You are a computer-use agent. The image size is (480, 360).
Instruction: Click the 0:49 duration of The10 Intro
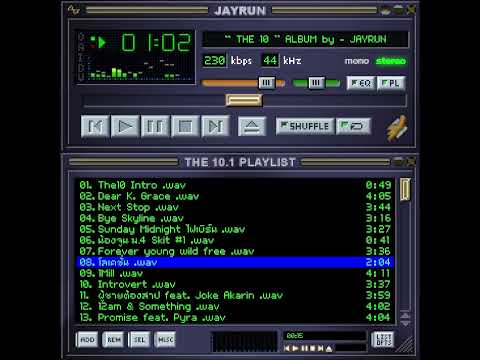pyautogui.click(x=378, y=185)
